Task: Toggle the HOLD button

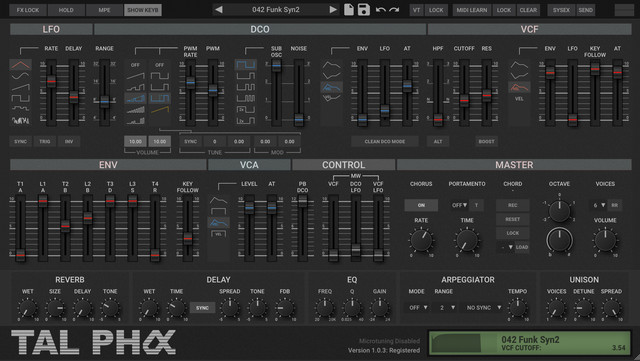Action: [x=66, y=10]
